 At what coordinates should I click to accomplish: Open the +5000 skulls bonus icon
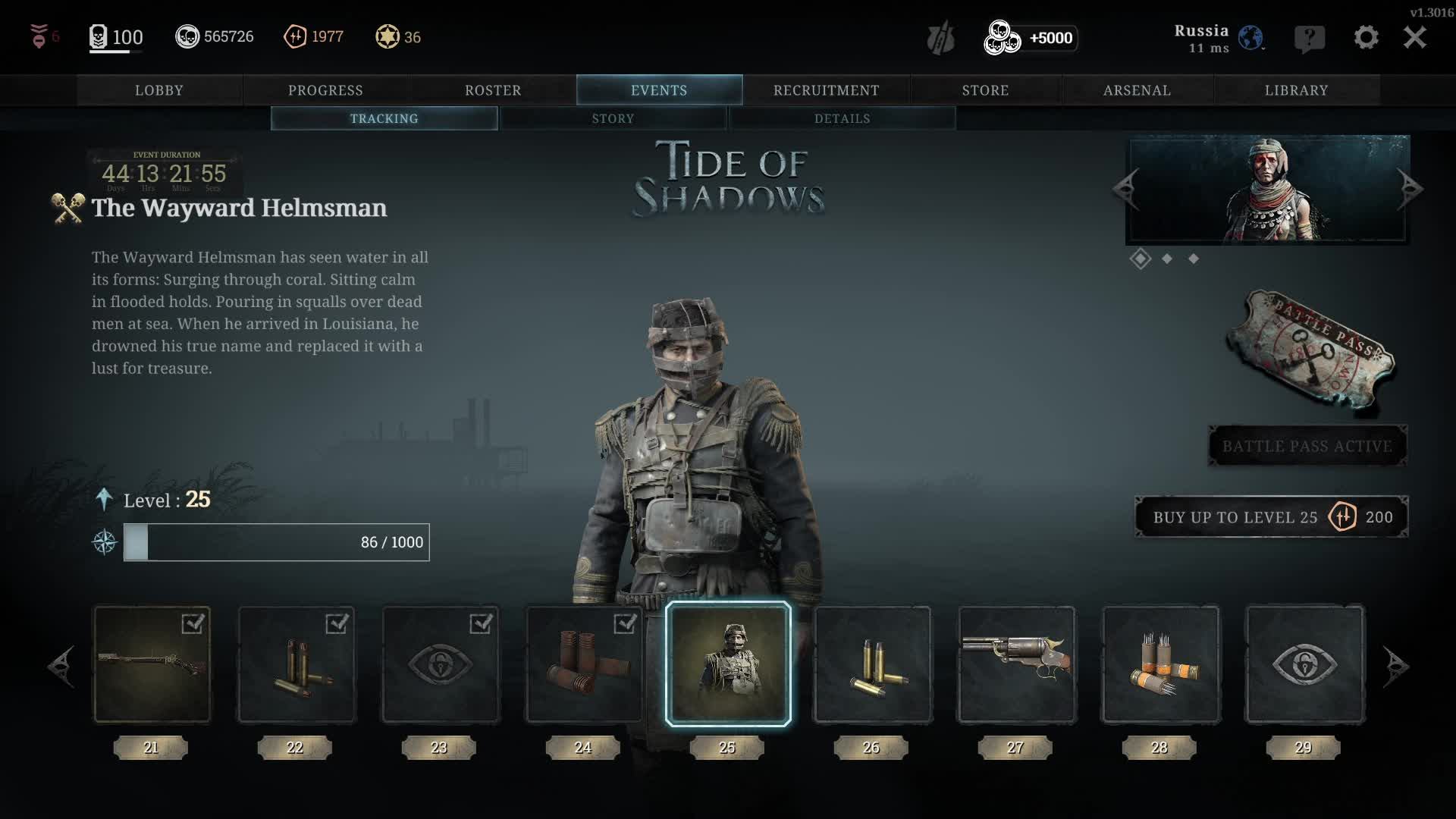pos(1001,38)
